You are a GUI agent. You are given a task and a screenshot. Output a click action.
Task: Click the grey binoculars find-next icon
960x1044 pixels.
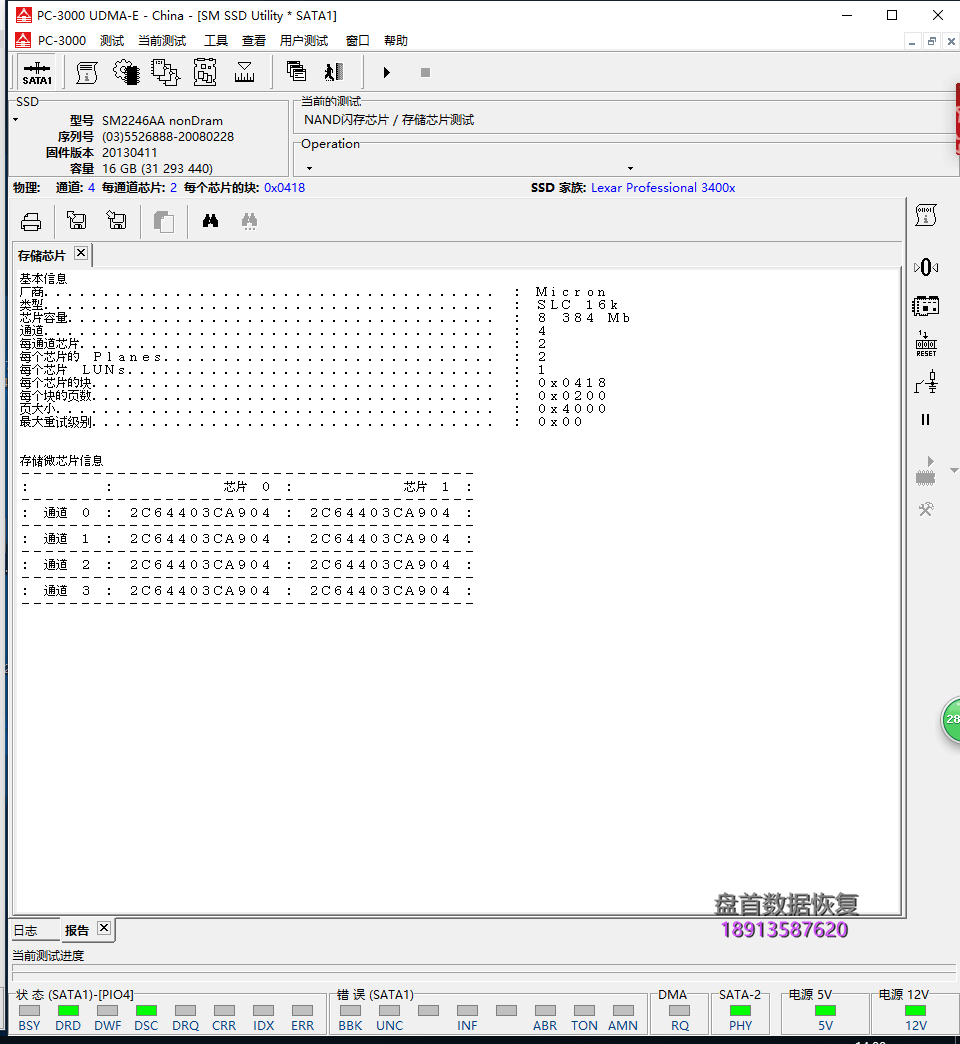click(250, 221)
